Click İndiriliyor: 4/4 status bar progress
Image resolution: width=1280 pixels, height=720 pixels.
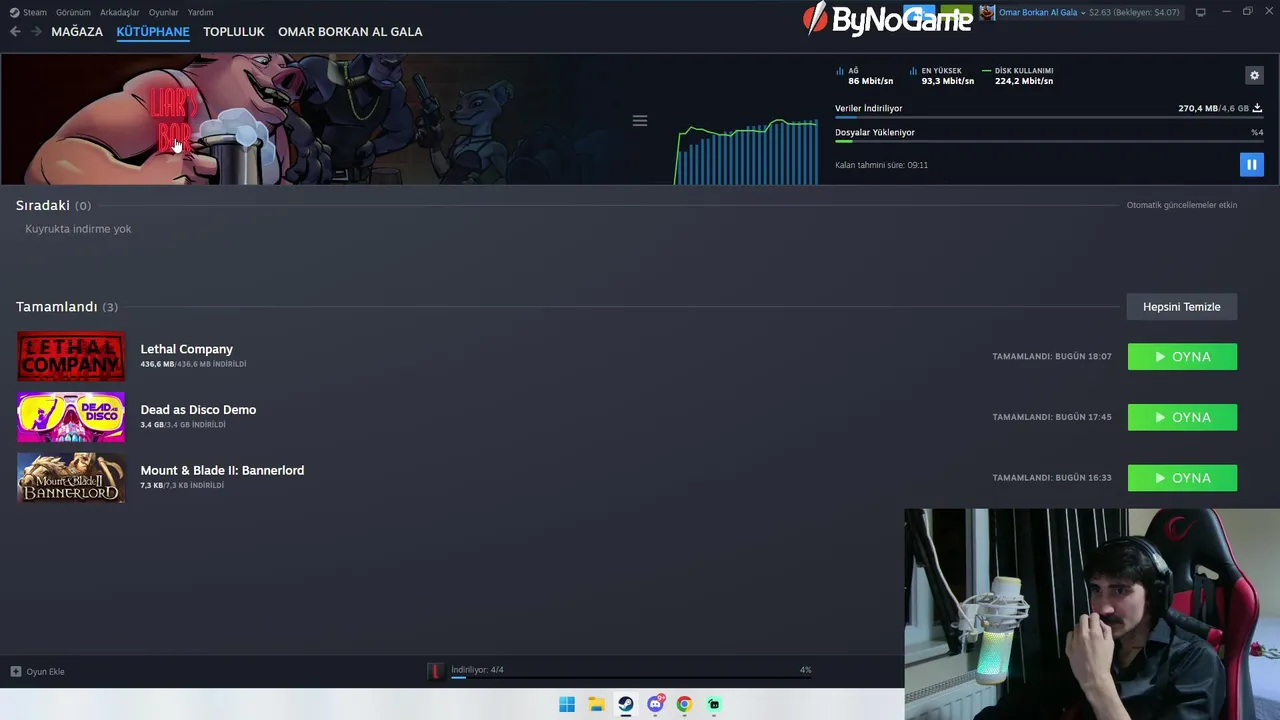pos(631,677)
